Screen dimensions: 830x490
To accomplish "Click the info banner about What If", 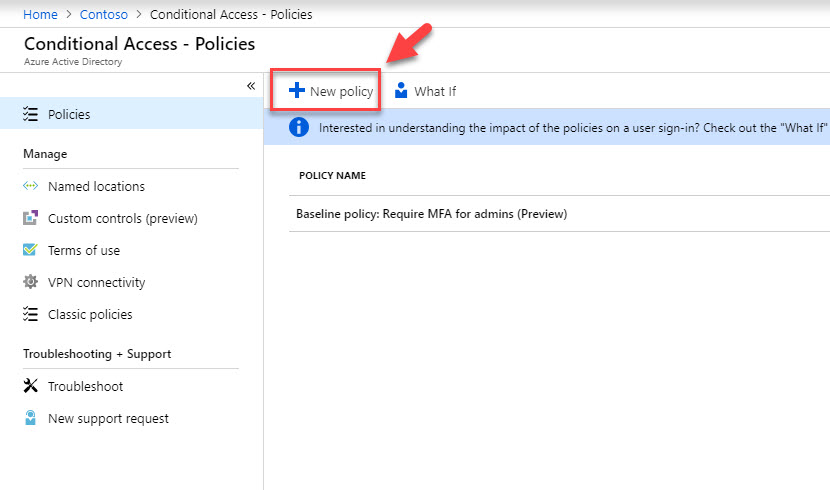I will point(547,127).
